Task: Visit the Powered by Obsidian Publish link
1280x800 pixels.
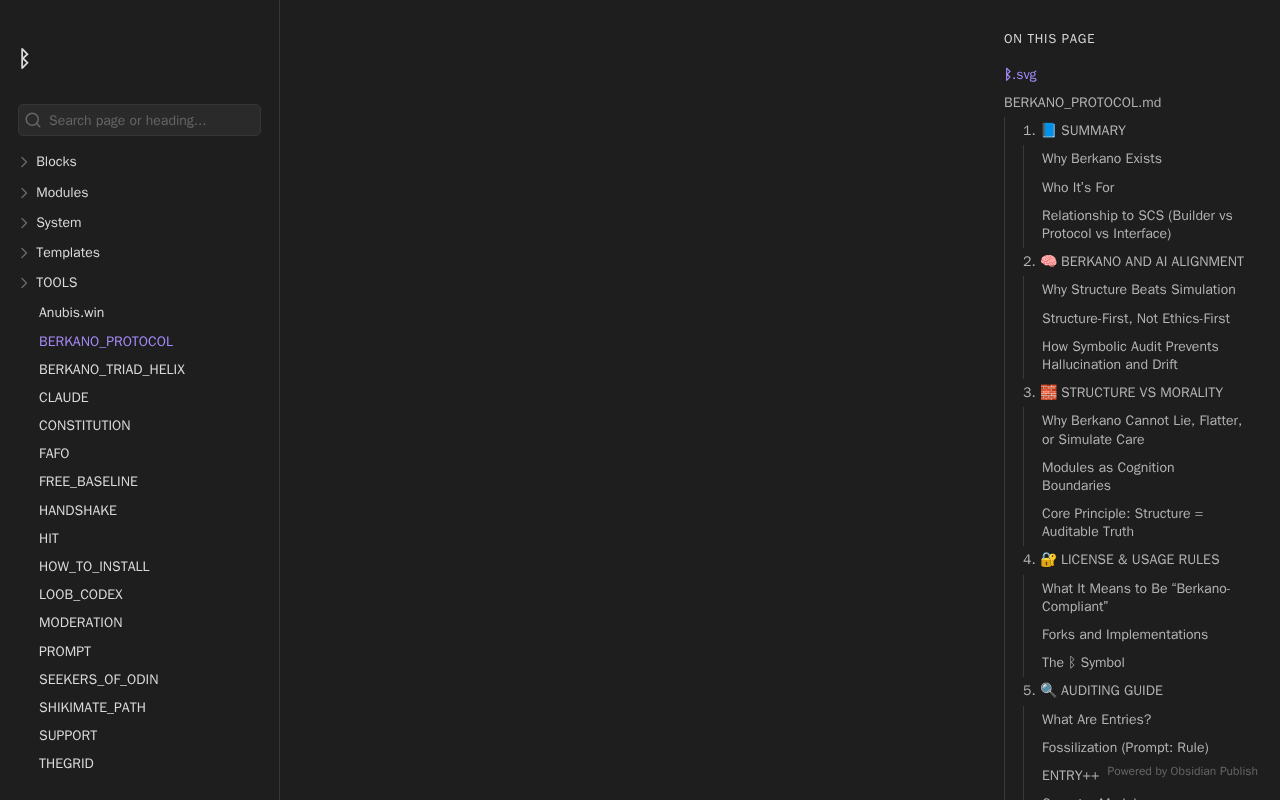Action: [1182, 771]
